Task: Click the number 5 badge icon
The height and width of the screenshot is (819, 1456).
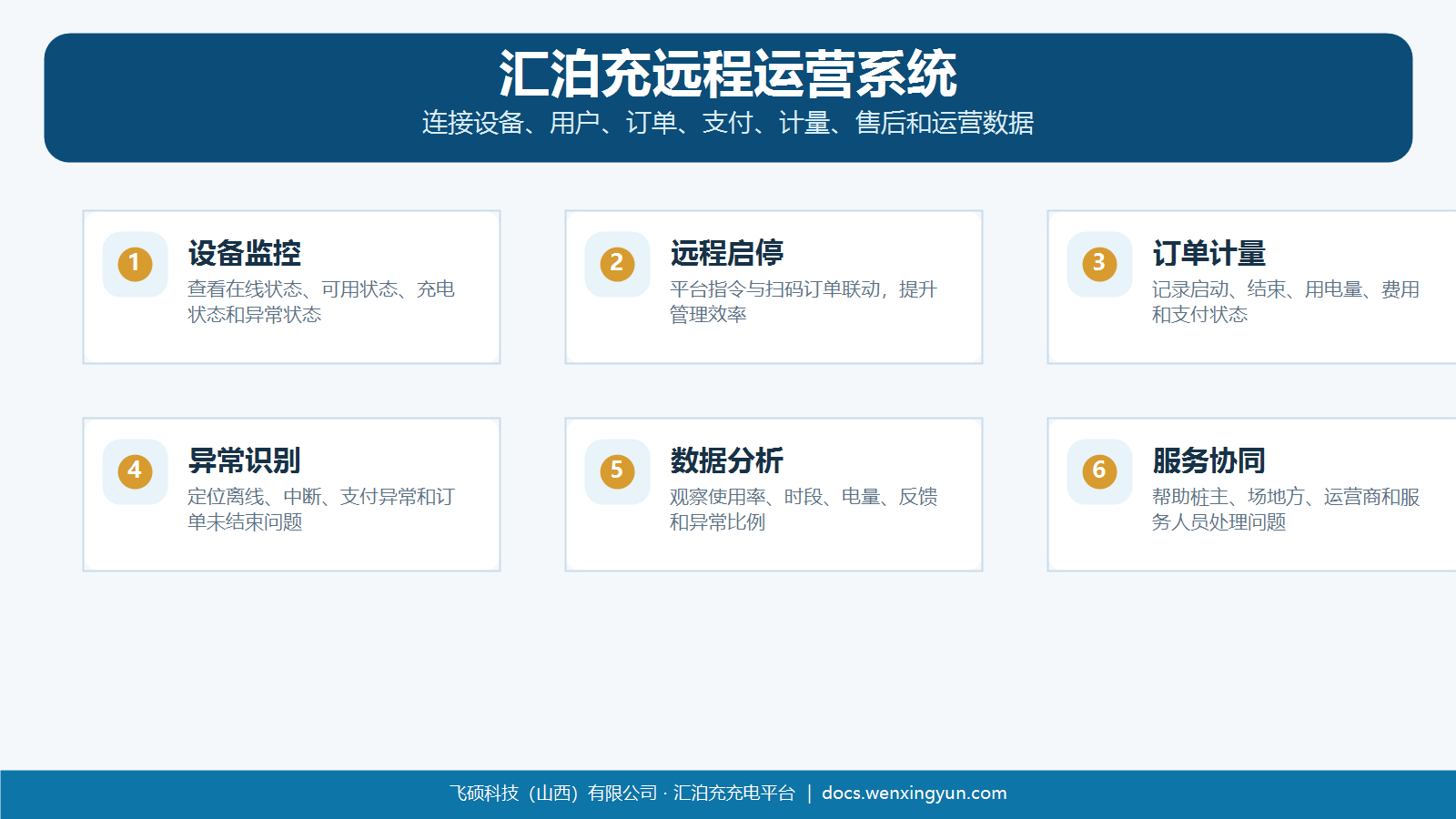Action: [x=617, y=471]
